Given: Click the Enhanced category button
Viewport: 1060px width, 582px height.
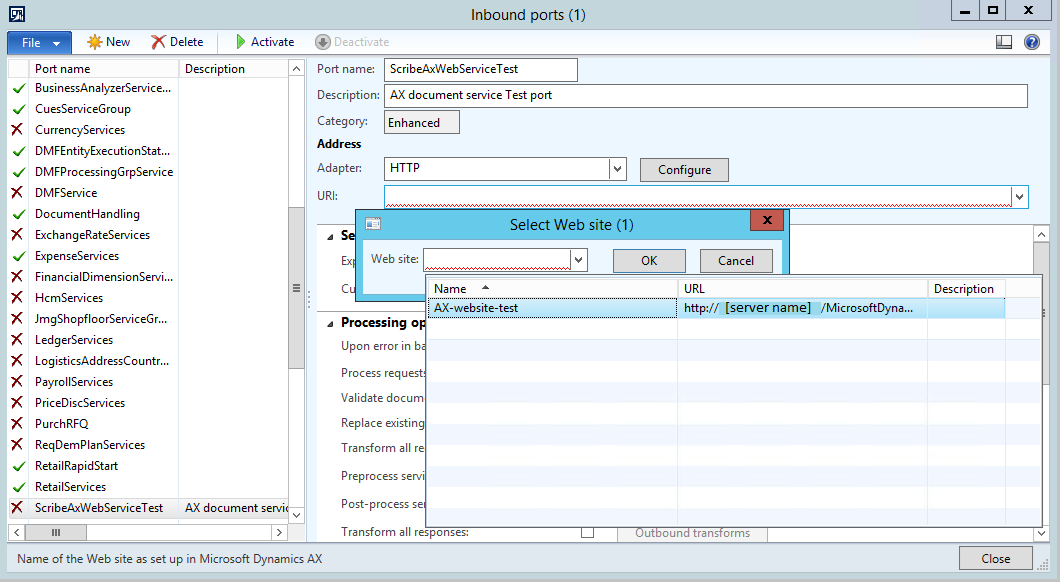Looking at the screenshot, I should click(422, 122).
